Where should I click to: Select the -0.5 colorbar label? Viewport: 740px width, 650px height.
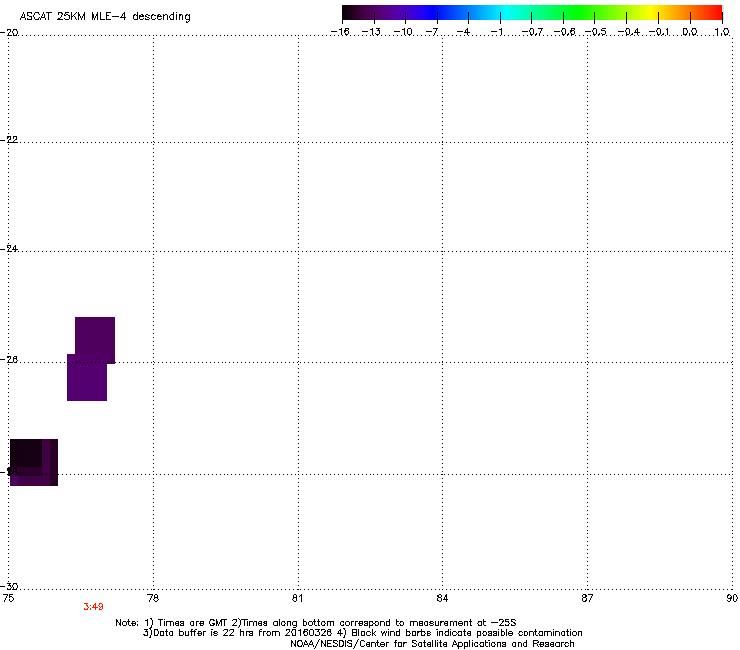coord(596,32)
